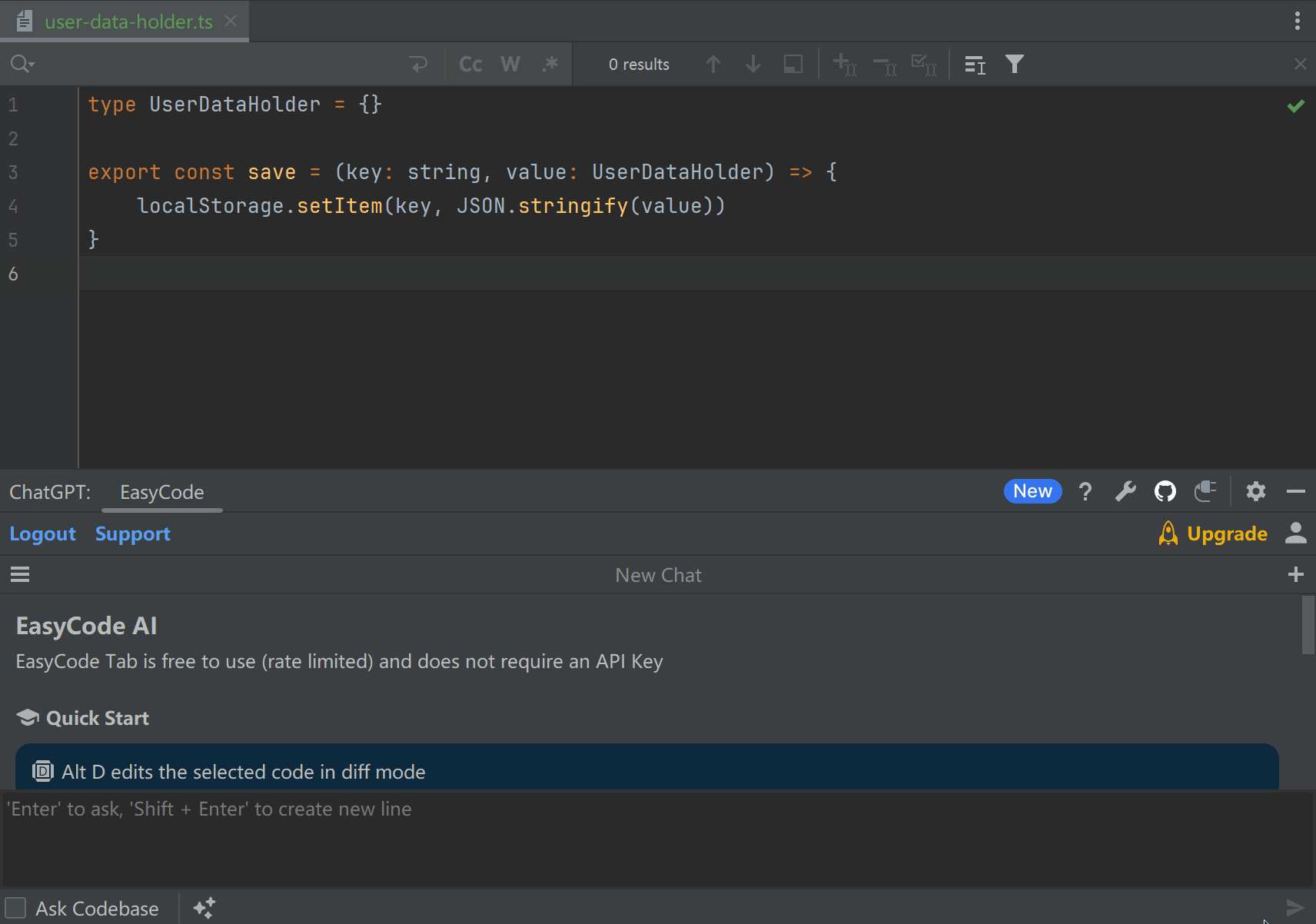Click the Upgrade button
This screenshot has width=1316, height=924.
tap(1226, 533)
